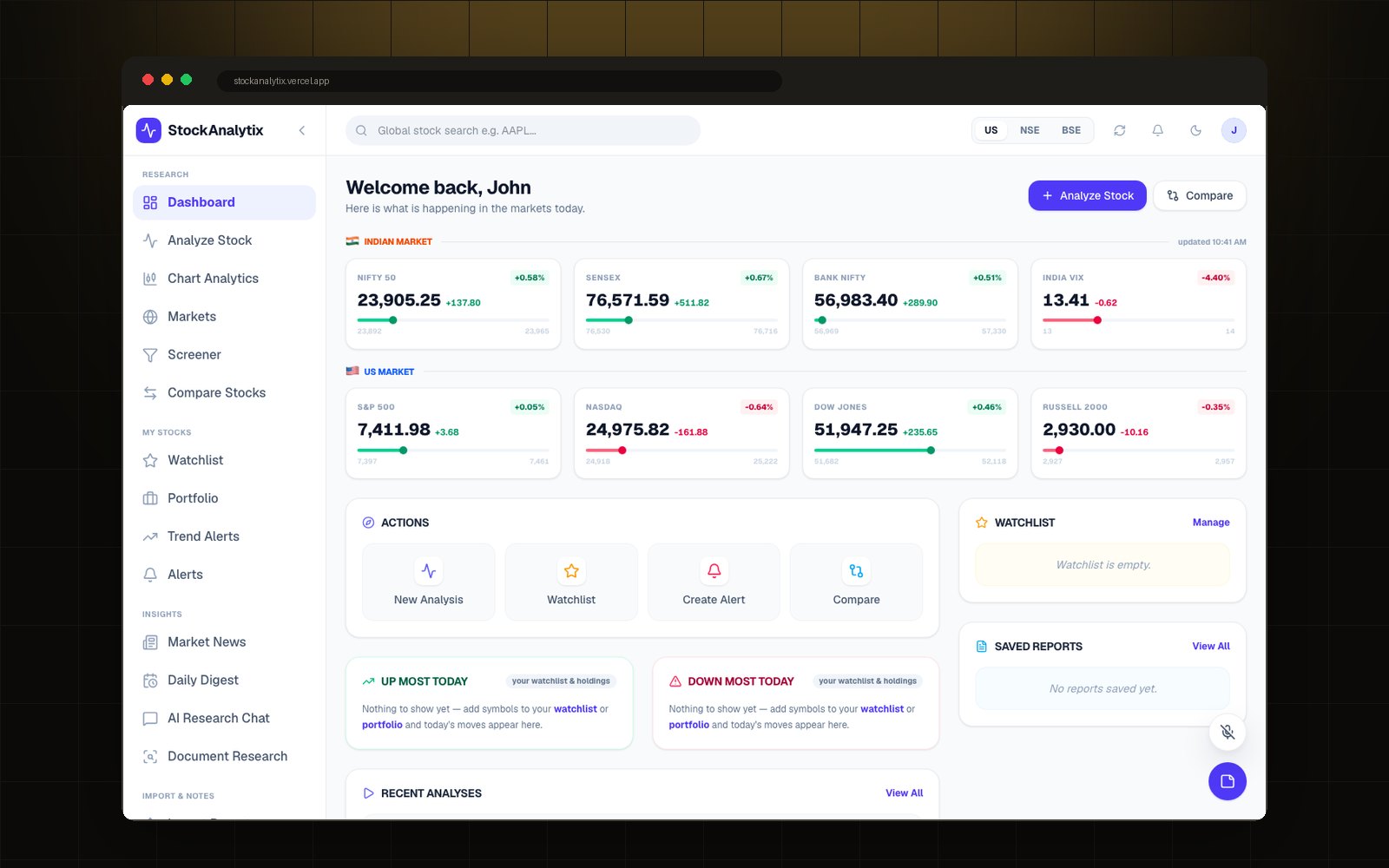Viewport: 1389px width, 868px height.
Task: Open the NIFTY 50 index card
Action: pos(453,304)
